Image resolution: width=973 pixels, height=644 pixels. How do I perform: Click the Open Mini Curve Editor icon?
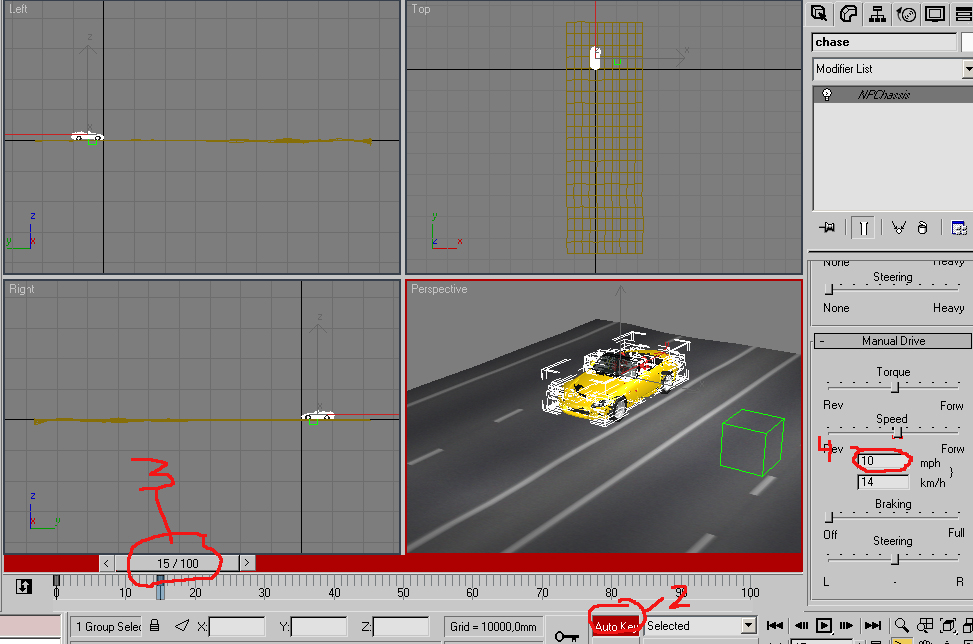(24, 586)
